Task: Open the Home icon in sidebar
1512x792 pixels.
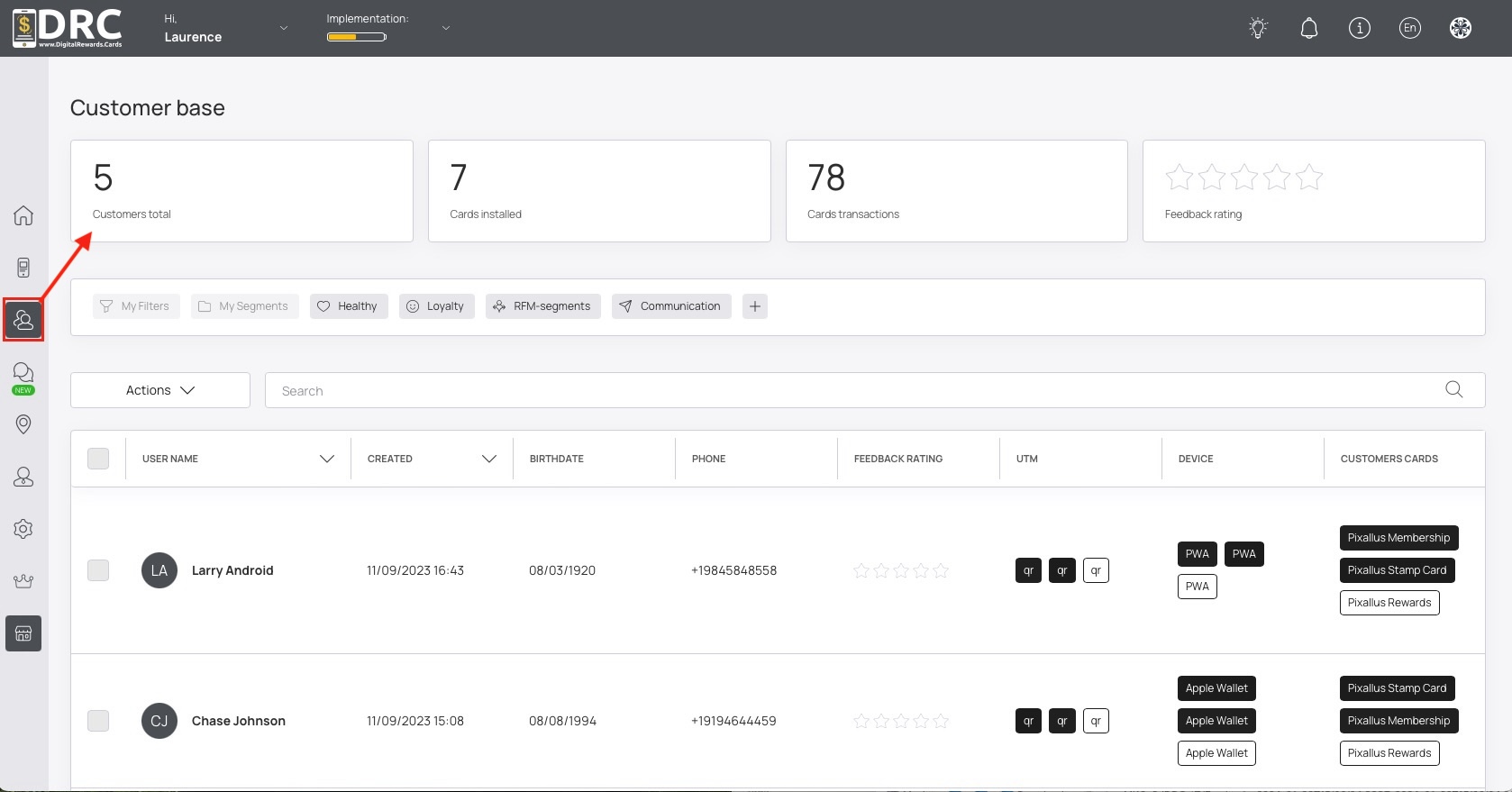Action: pos(23,215)
